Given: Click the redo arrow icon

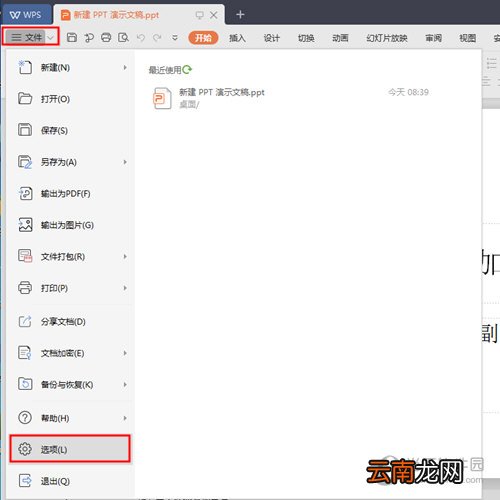Looking at the screenshot, I should click(x=157, y=37).
